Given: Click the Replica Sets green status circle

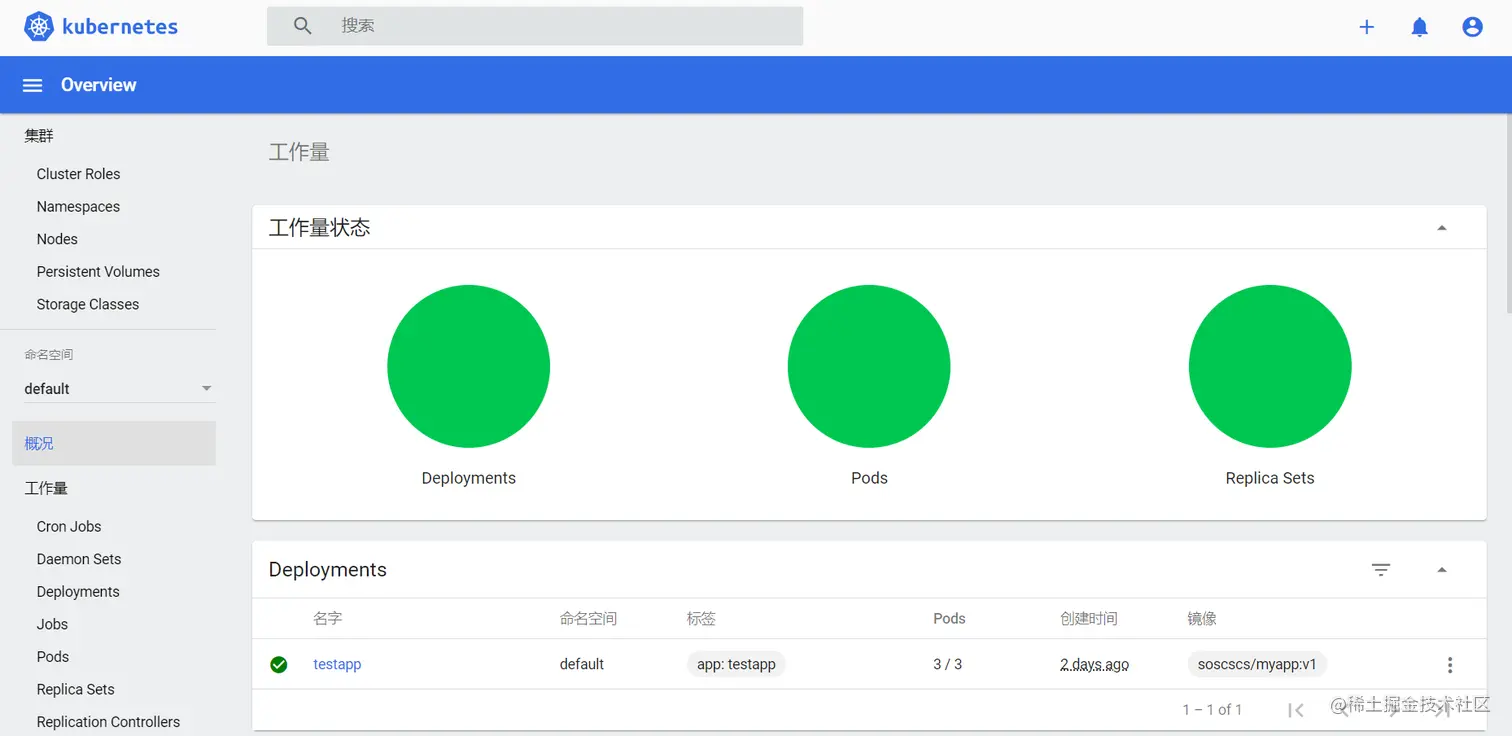Looking at the screenshot, I should (1270, 366).
